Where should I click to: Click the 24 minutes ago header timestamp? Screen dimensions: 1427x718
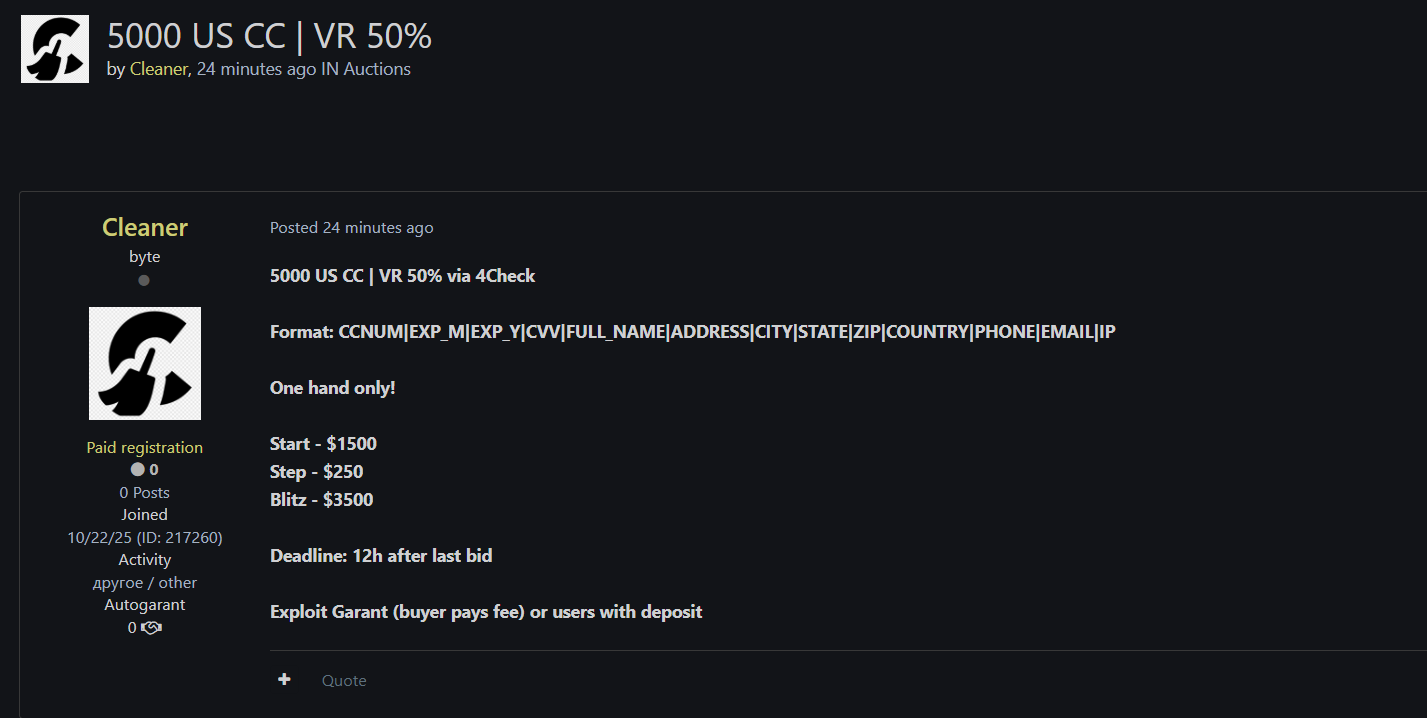[256, 69]
